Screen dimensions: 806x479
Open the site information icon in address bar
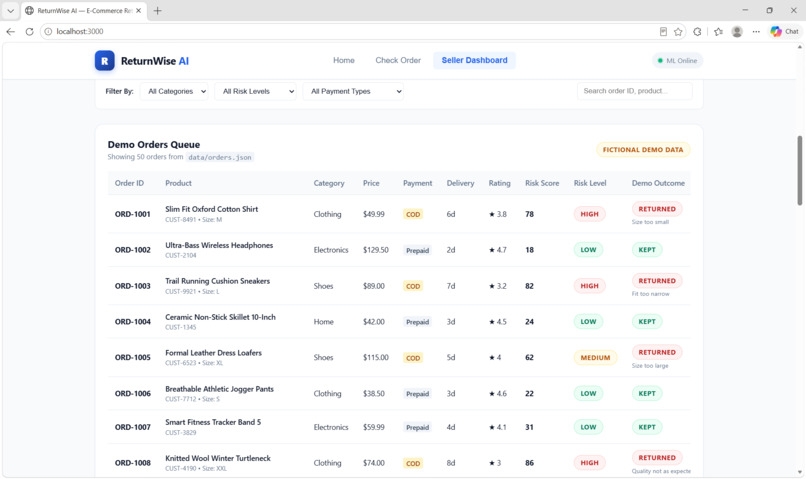coord(48,31)
